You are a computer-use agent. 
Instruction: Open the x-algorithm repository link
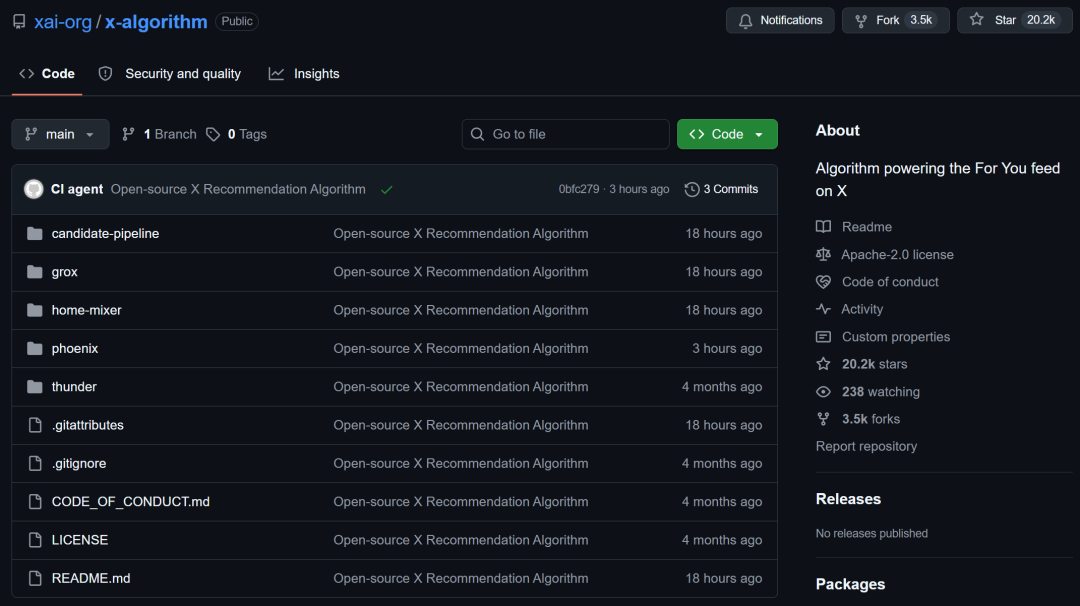pyautogui.click(x=156, y=21)
